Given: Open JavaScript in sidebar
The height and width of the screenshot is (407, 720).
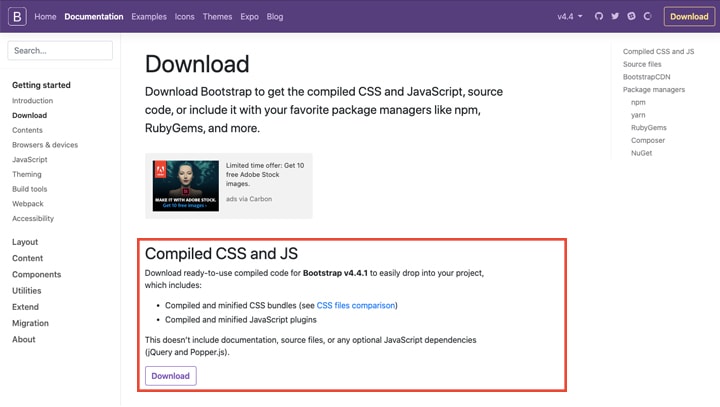Looking at the screenshot, I should (x=30, y=159).
